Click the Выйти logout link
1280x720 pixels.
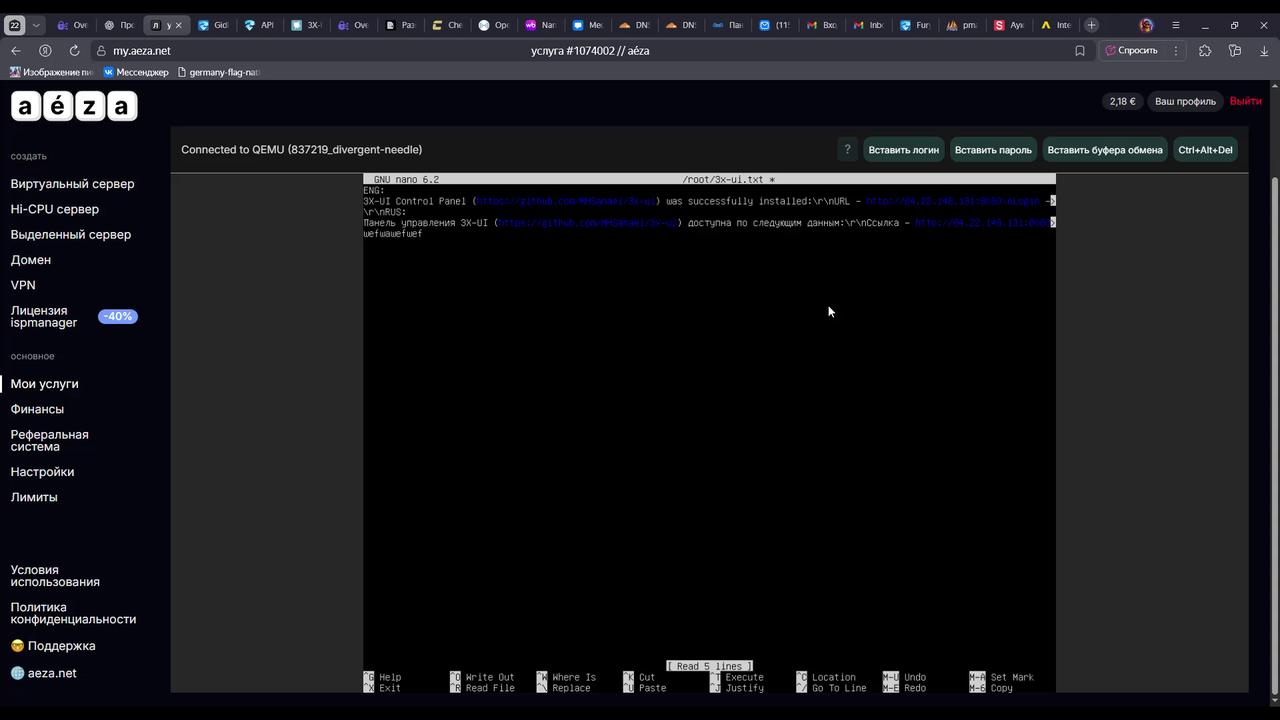(1245, 101)
